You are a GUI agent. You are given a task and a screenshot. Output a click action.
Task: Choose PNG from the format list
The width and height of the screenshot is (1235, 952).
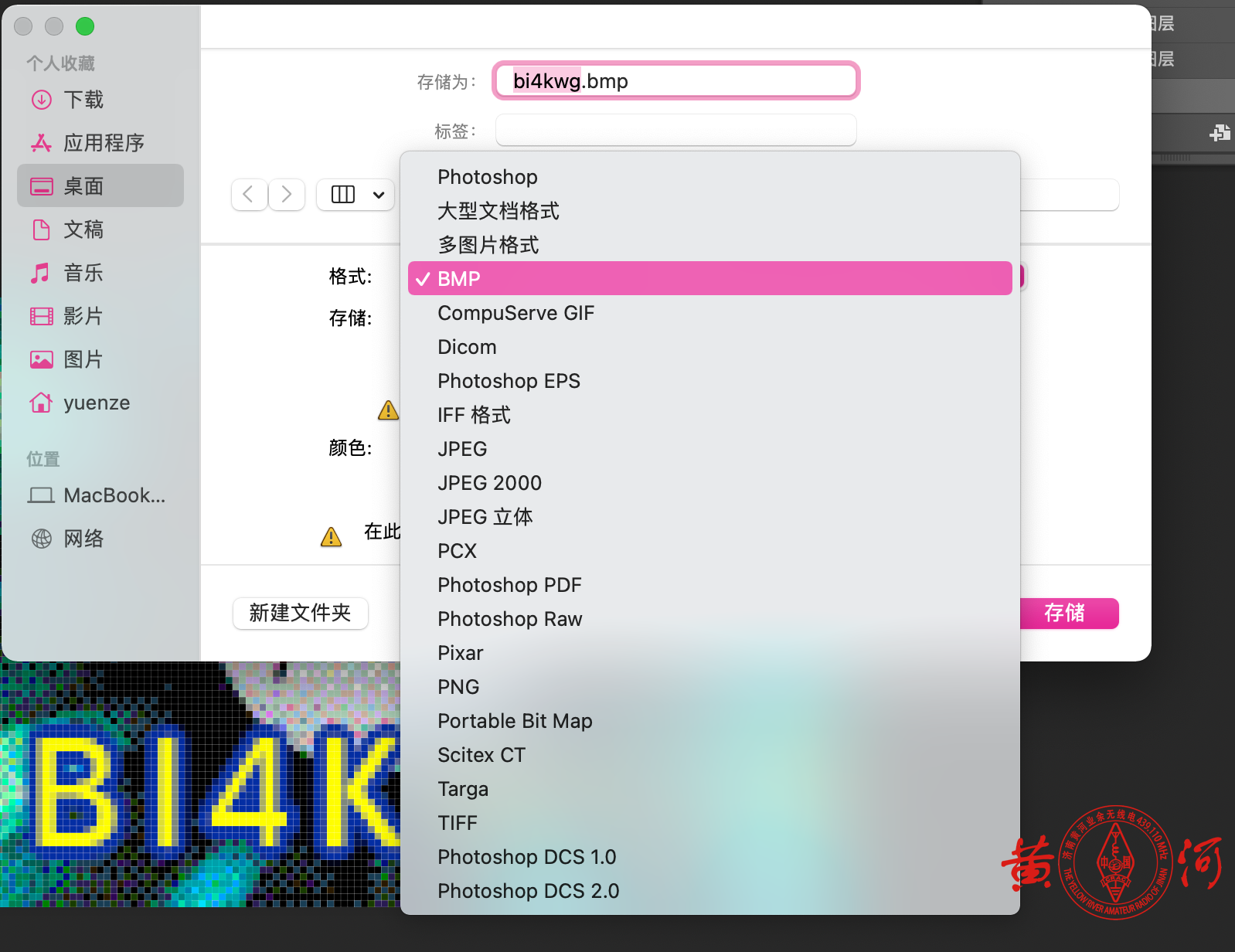tap(458, 687)
